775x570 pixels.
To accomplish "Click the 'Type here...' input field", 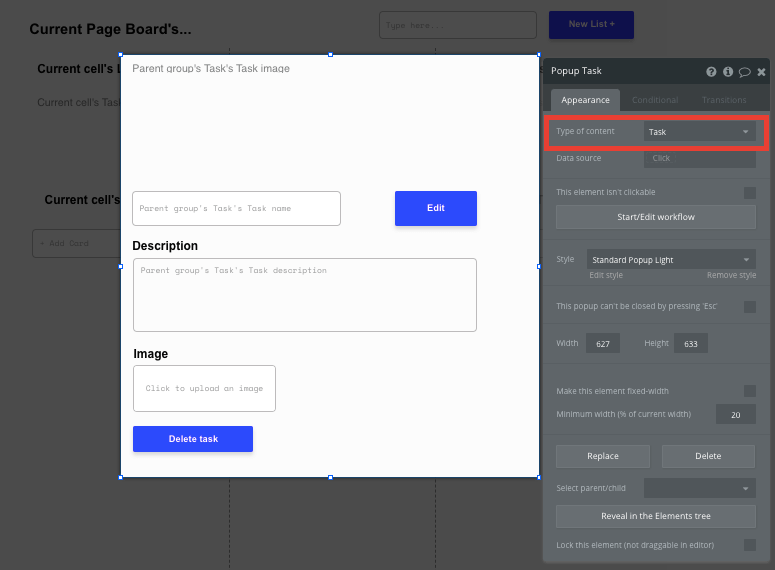I will (x=458, y=25).
